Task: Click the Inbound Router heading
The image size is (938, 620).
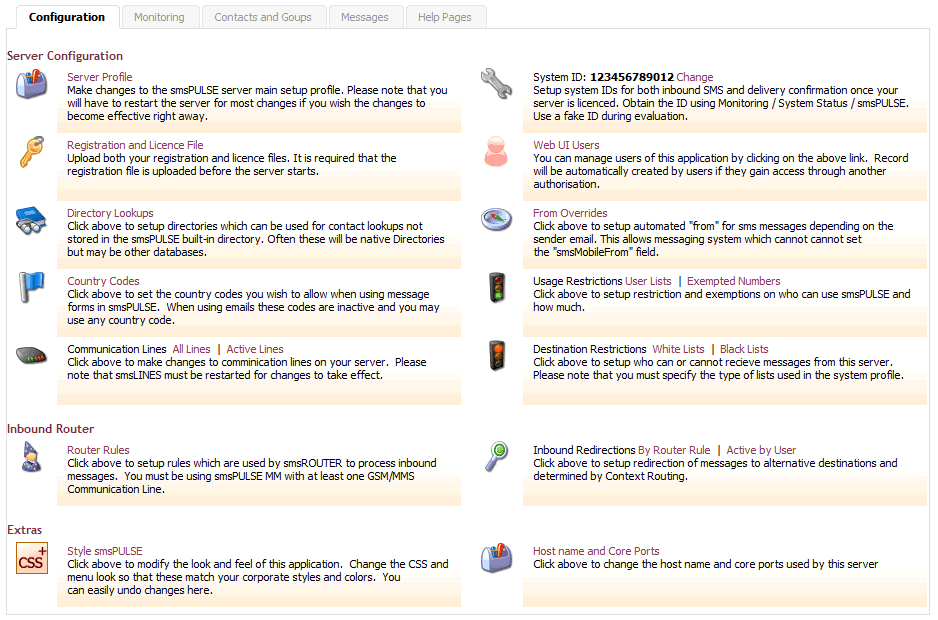Action: click(50, 429)
